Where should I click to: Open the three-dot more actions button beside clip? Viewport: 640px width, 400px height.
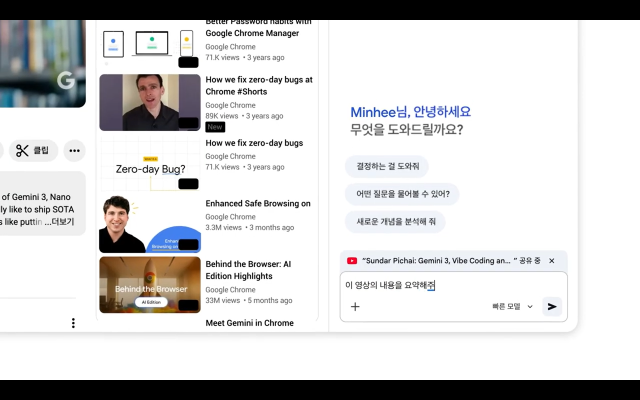coord(74,151)
